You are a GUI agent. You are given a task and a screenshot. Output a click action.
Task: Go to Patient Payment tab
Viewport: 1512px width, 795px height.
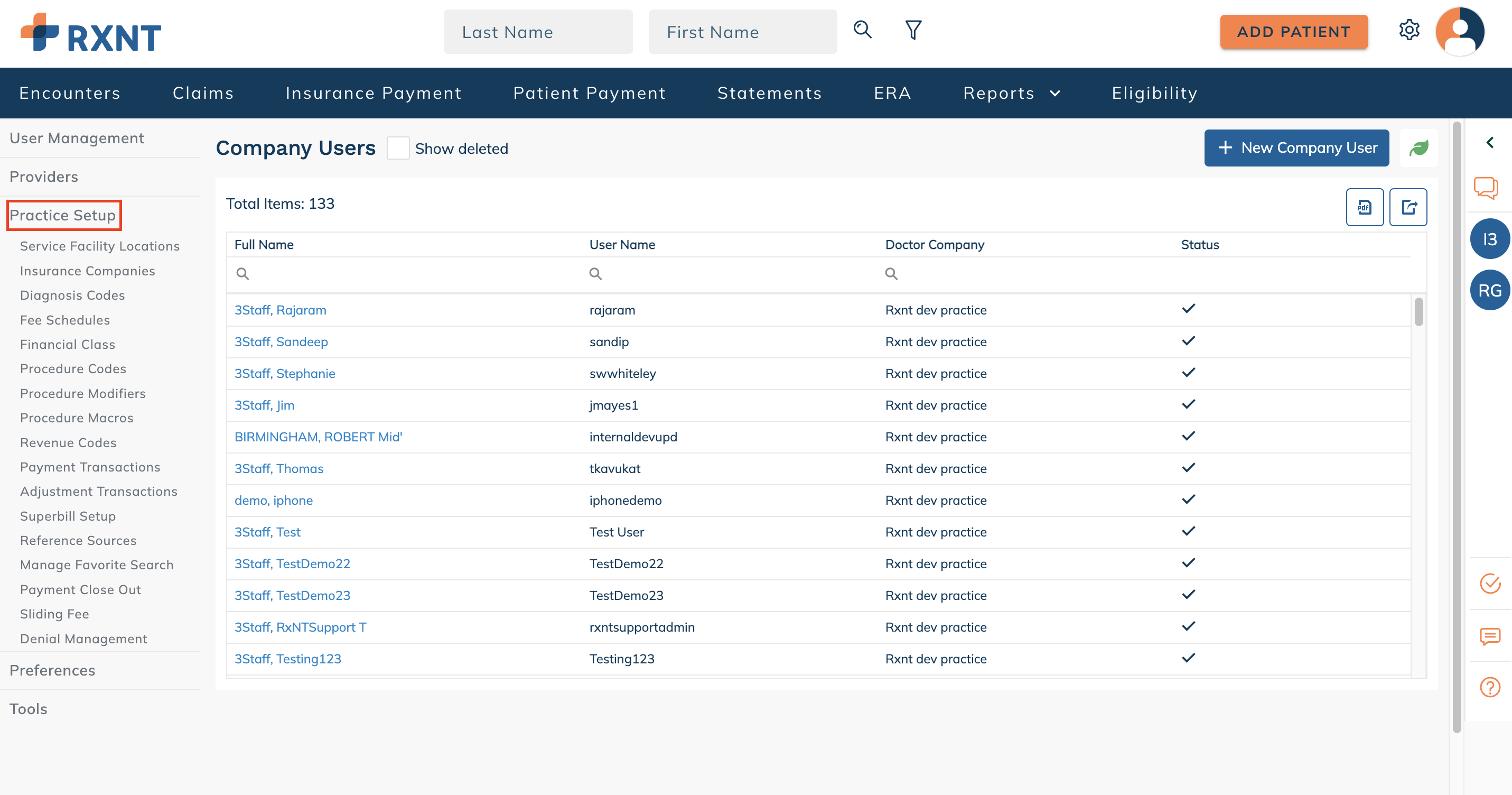(589, 93)
